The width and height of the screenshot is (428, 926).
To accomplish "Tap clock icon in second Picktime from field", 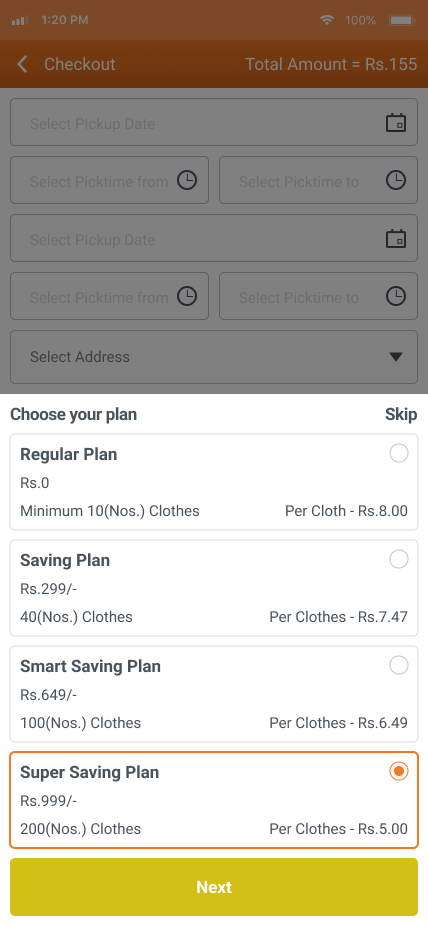I will coord(187,296).
